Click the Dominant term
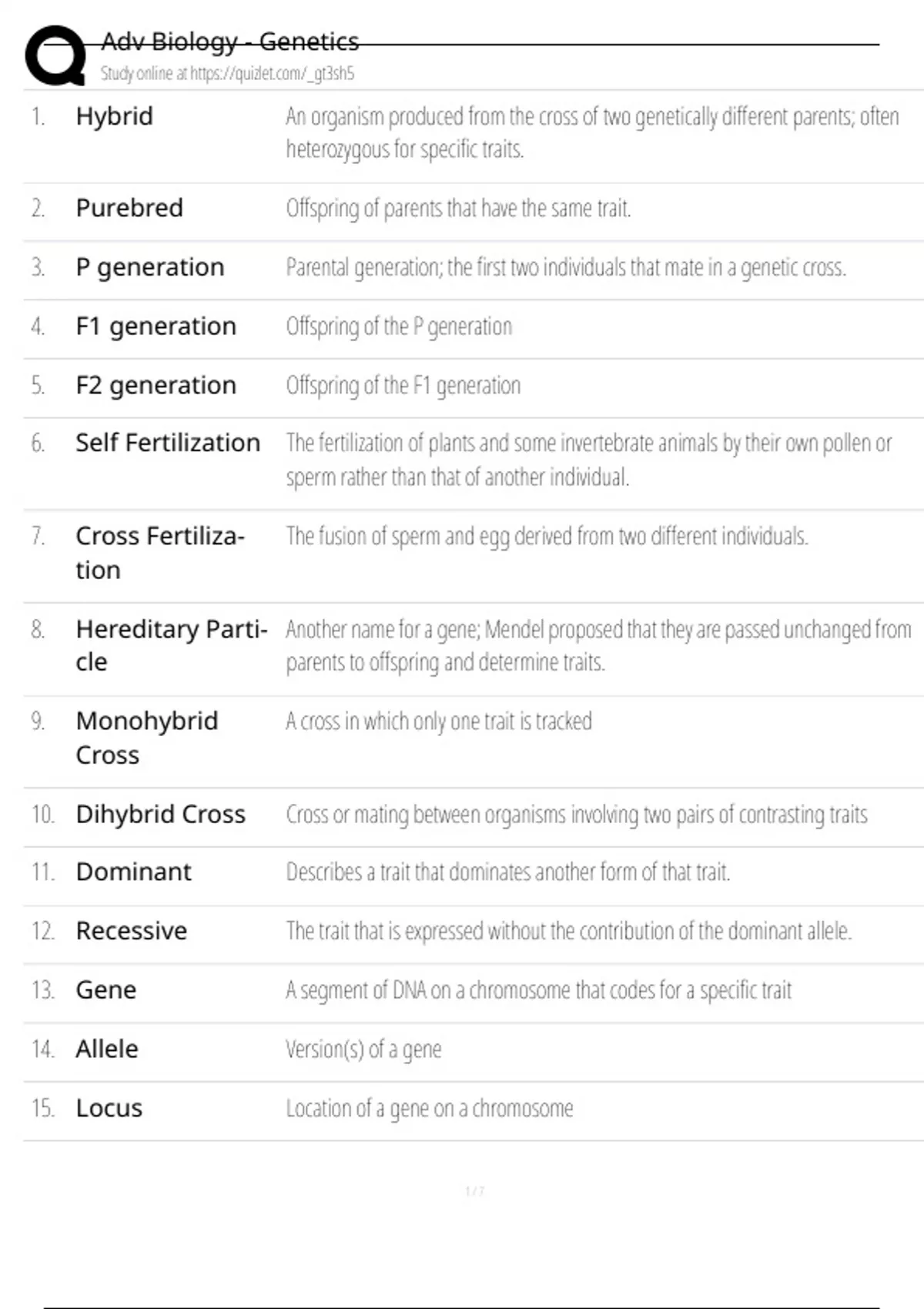Screen dimensions: 924x1309 [134, 872]
